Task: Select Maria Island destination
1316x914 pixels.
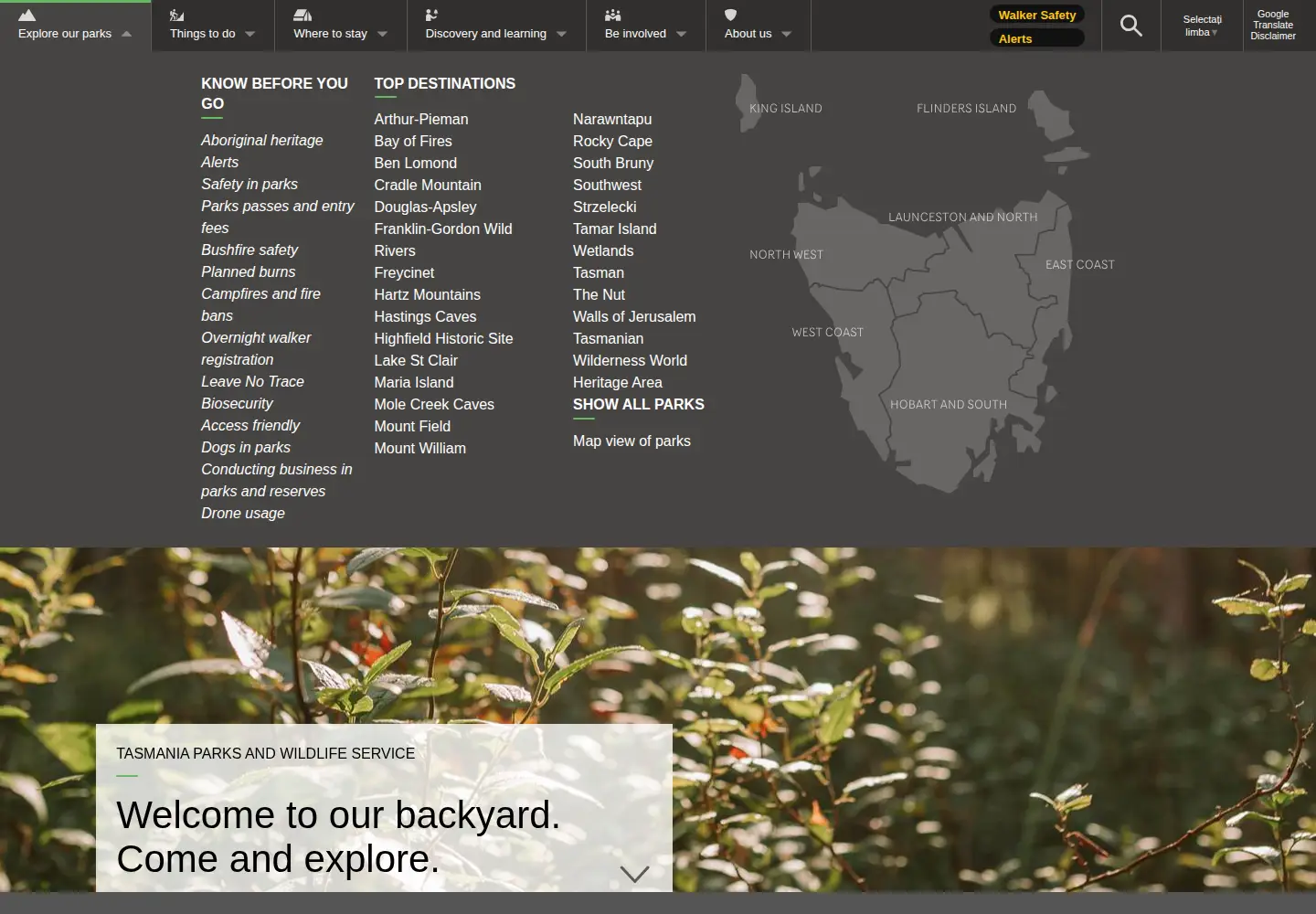Action: pyautogui.click(x=414, y=382)
